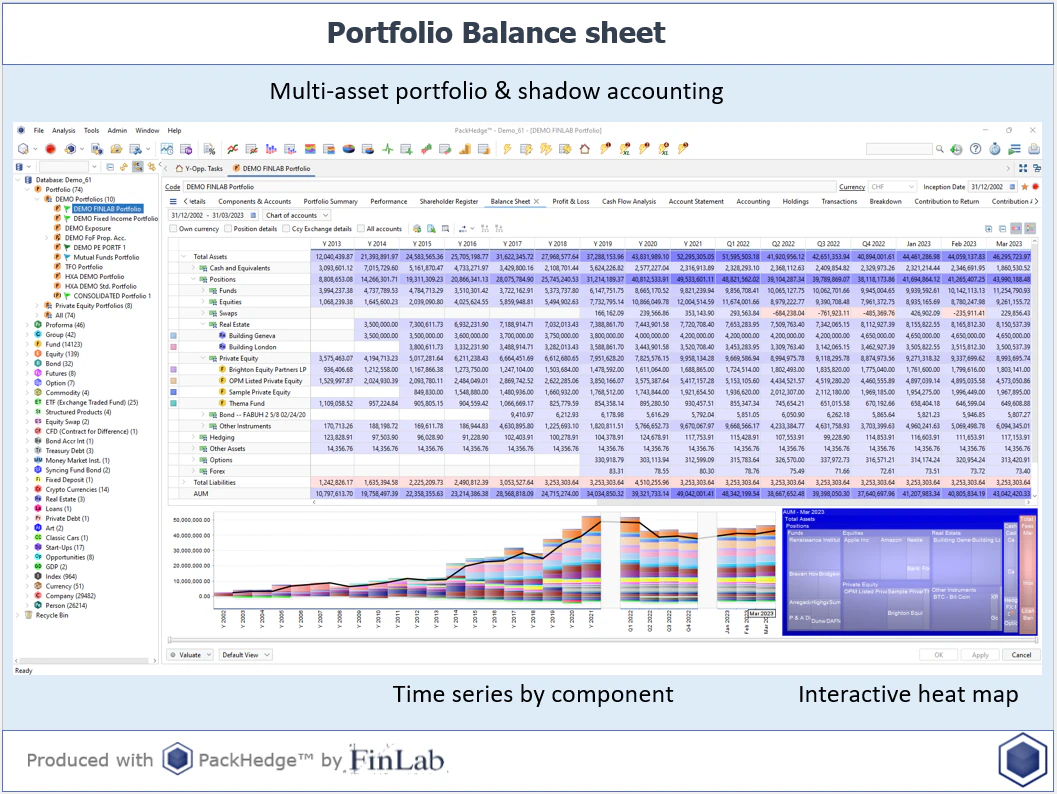Click the calendar icon in the date range field
This screenshot has height=794, width=1057.
click(x=255, y=215)
